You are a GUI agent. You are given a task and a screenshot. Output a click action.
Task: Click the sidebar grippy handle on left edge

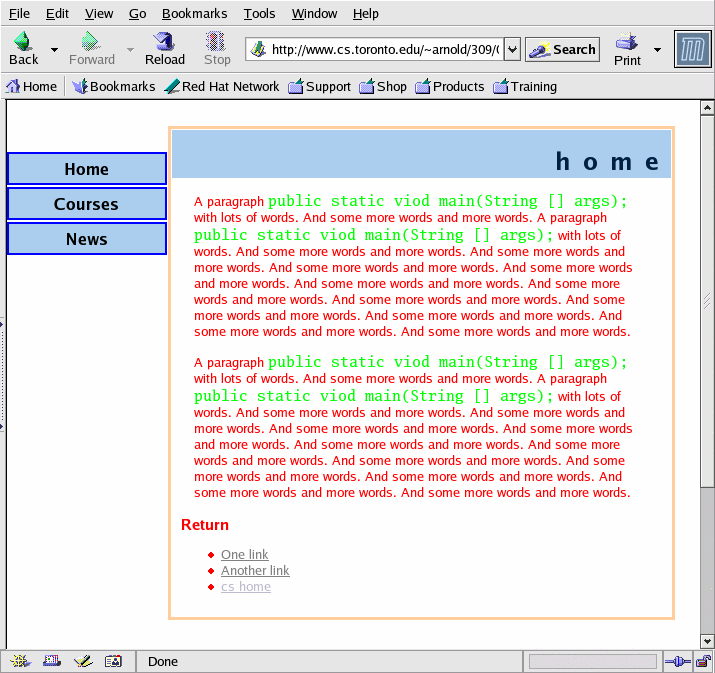point(2,375)
